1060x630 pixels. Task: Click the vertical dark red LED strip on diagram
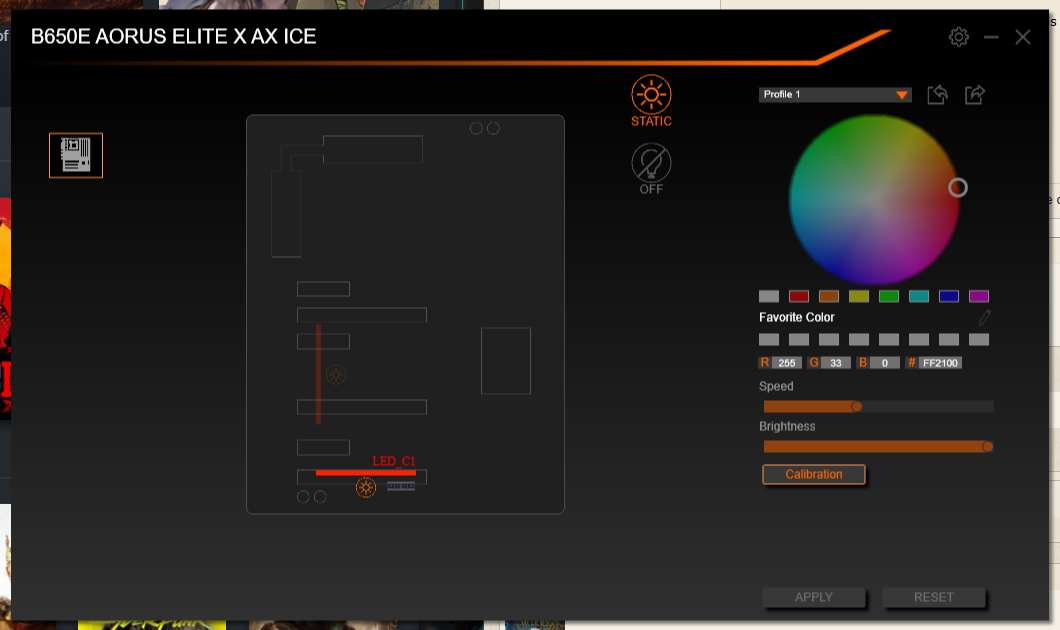(318, 374)
